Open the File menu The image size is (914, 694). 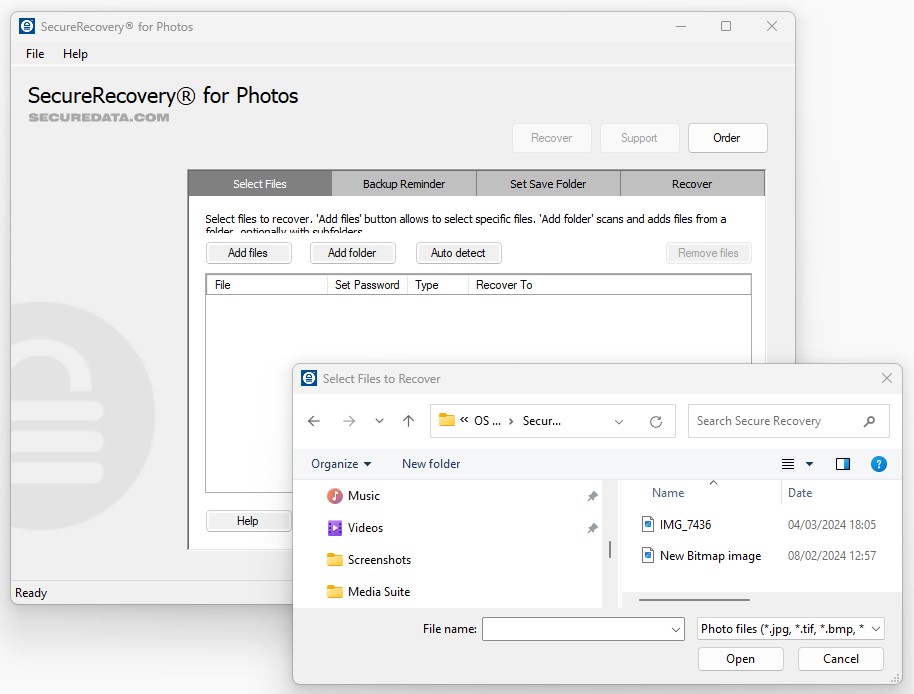[x=35, y=54]
